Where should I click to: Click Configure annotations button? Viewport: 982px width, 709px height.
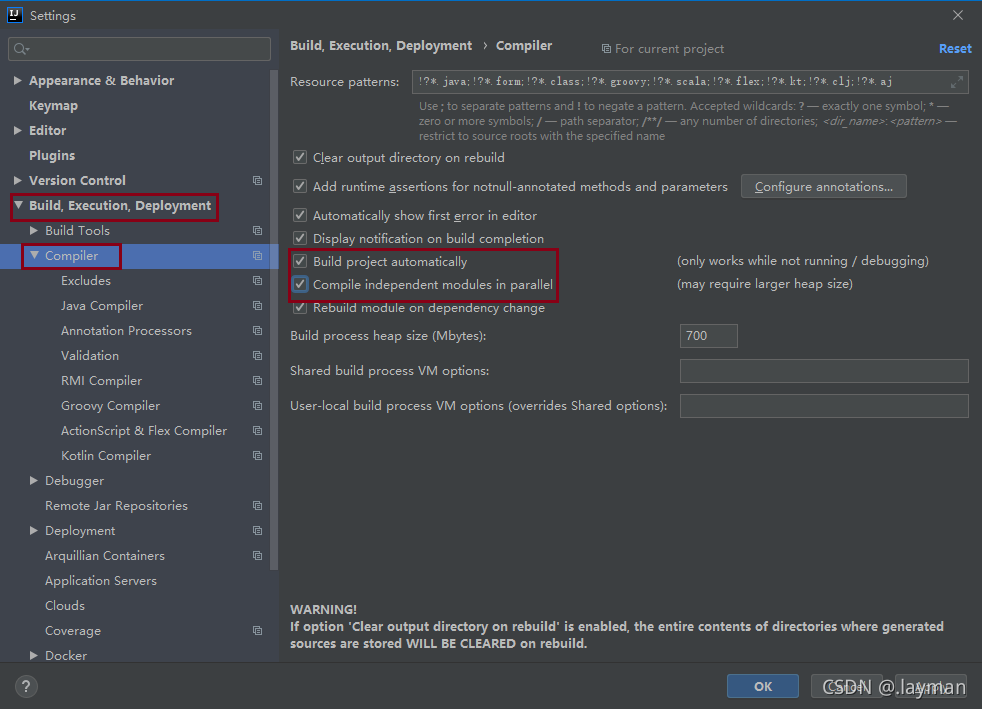[824, 187]
